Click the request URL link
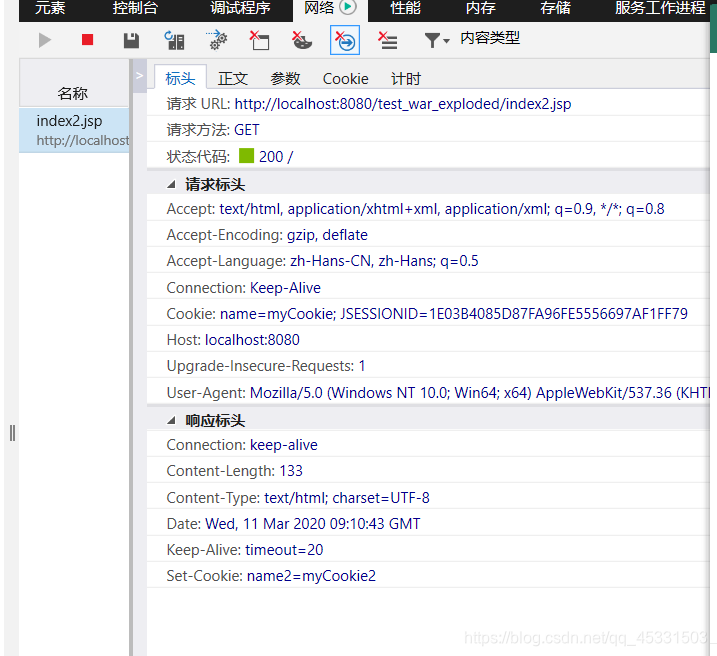This screenshot has height=656, width=717. pyautogui.click(x=403, y=104)
